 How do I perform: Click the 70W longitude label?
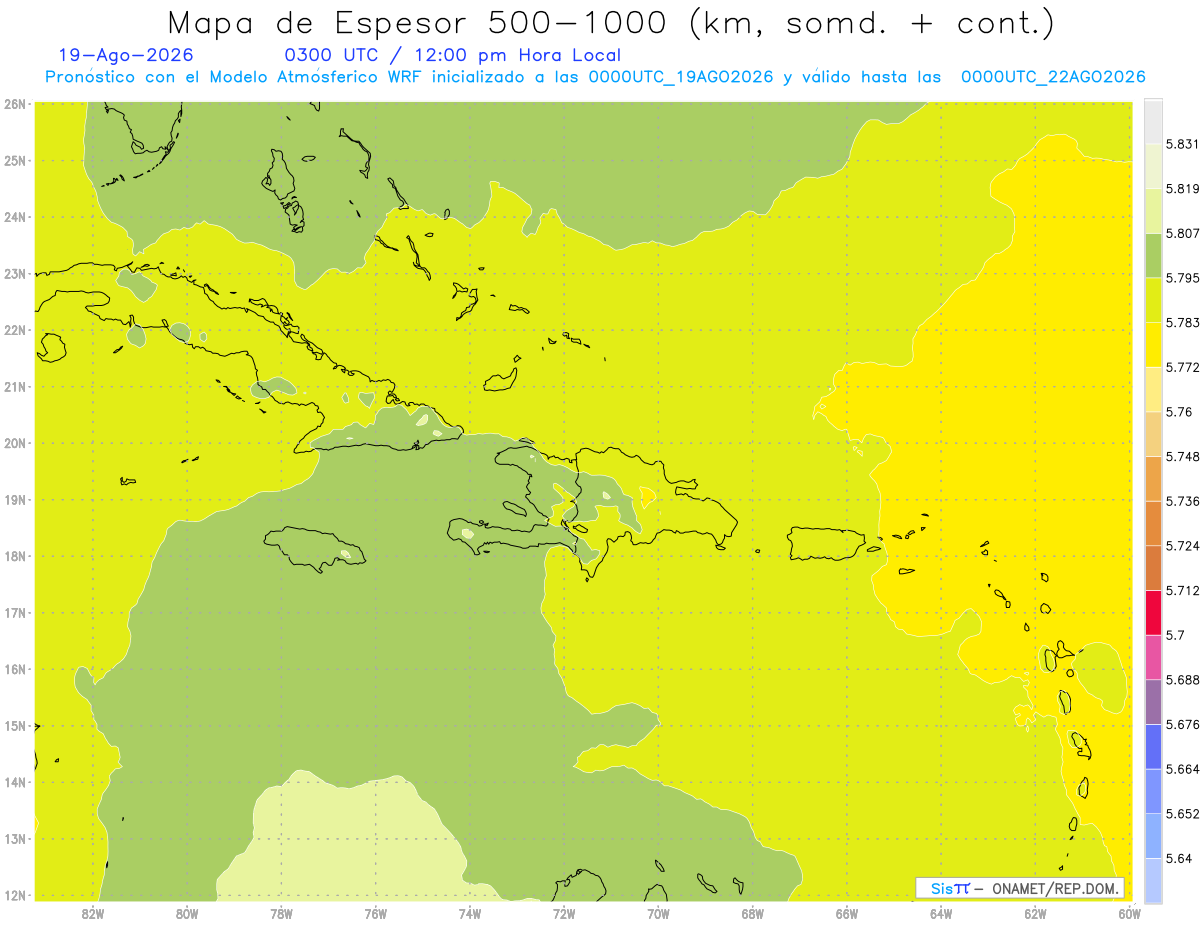[658, 913]
